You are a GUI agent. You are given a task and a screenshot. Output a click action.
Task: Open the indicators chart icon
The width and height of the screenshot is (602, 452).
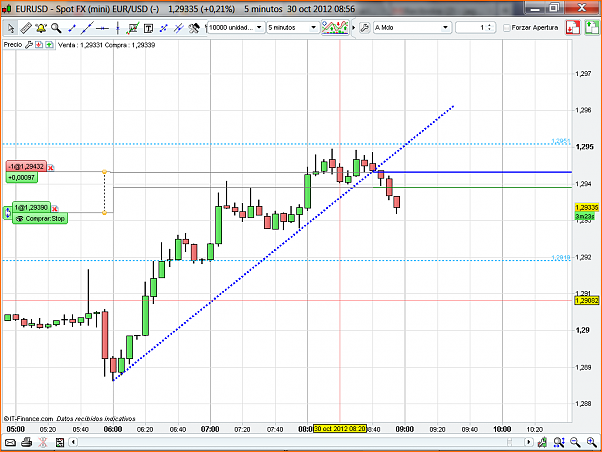(x=133, y=28)
